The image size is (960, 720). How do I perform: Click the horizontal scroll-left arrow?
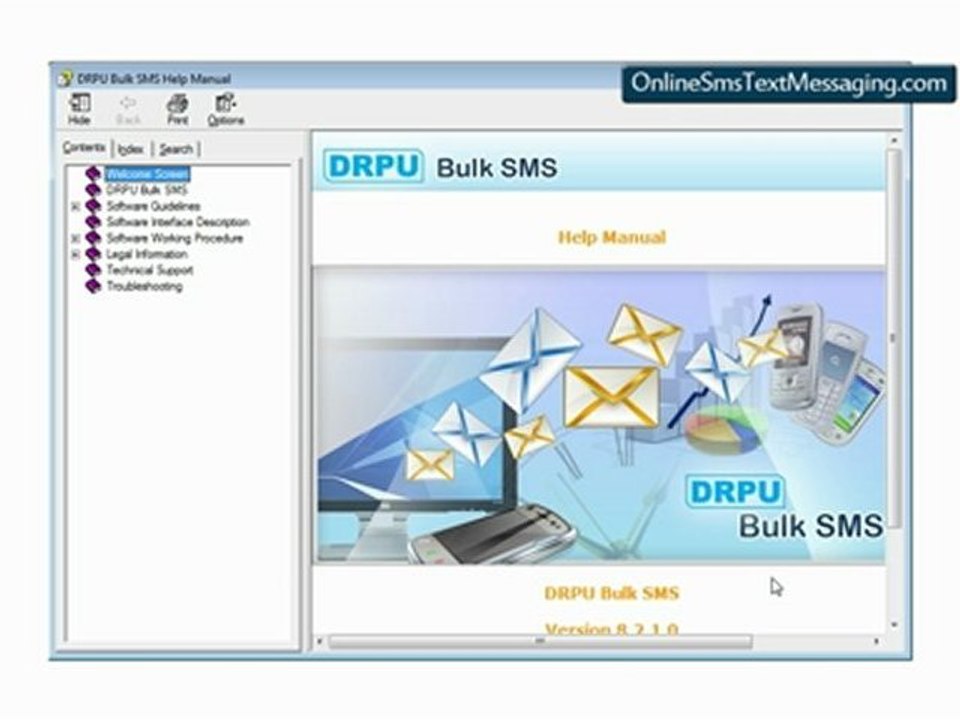pos(319,641)
